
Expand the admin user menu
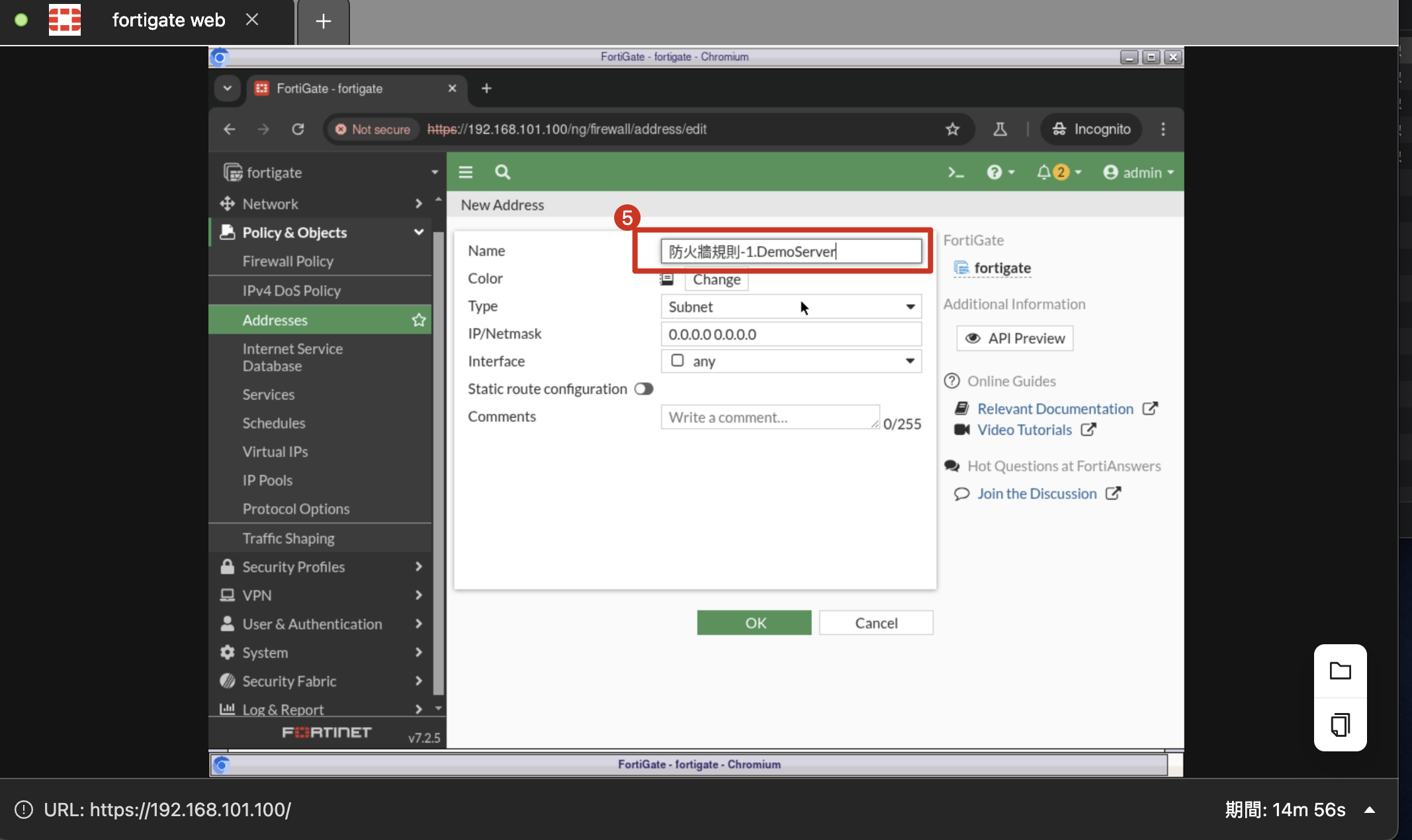1138,173
